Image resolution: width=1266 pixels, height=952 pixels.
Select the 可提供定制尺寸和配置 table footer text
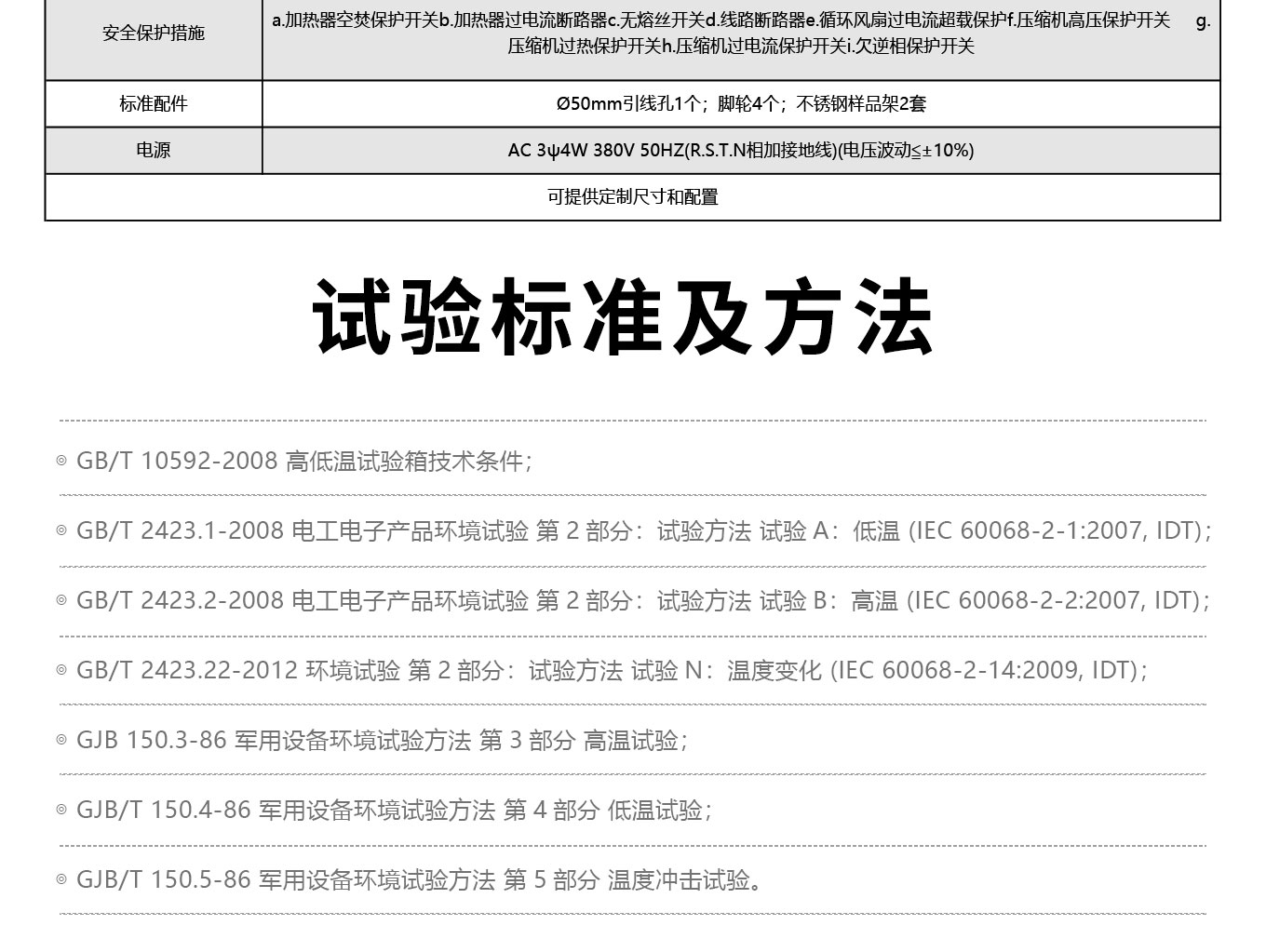632,197
